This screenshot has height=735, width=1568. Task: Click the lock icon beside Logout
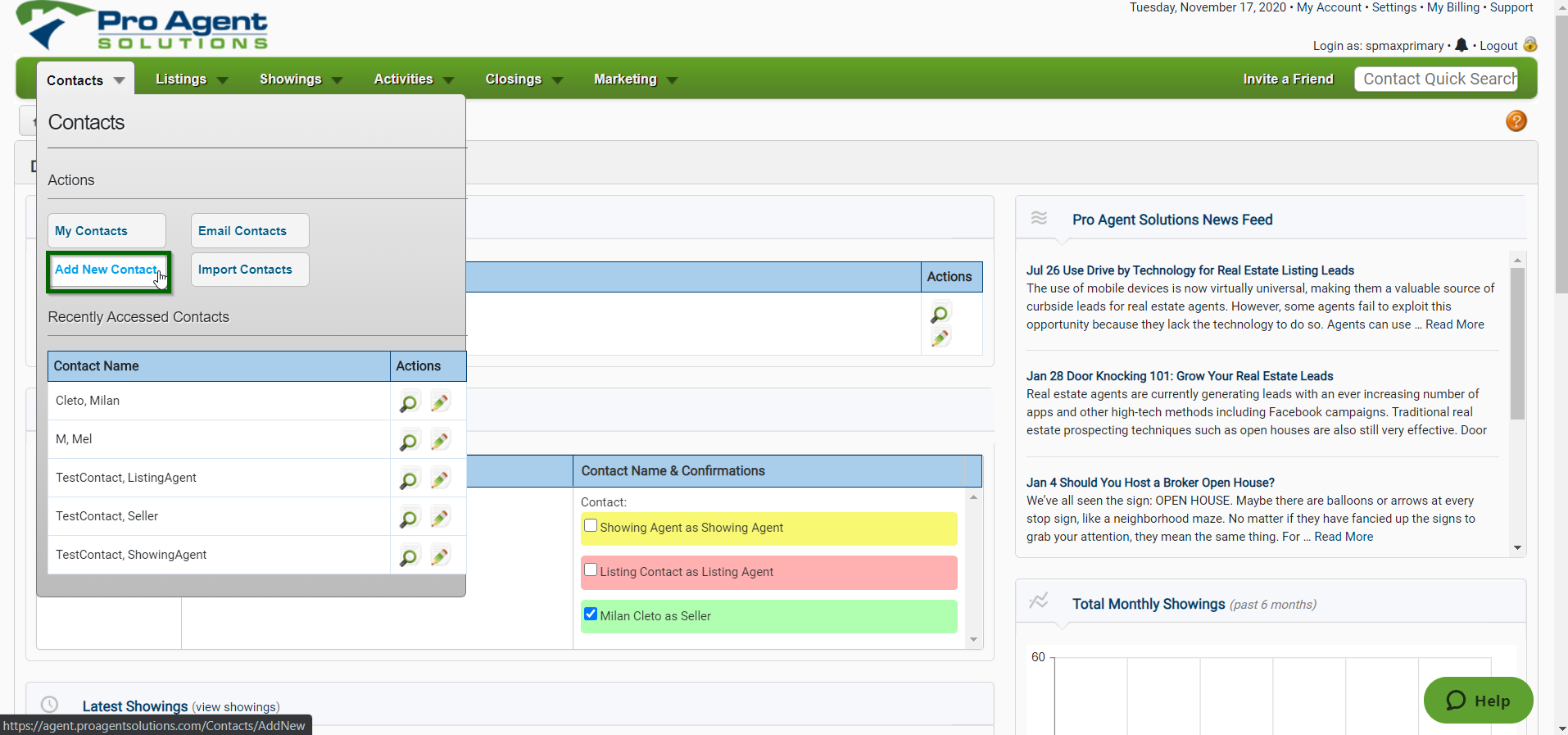click(1529, 44)
